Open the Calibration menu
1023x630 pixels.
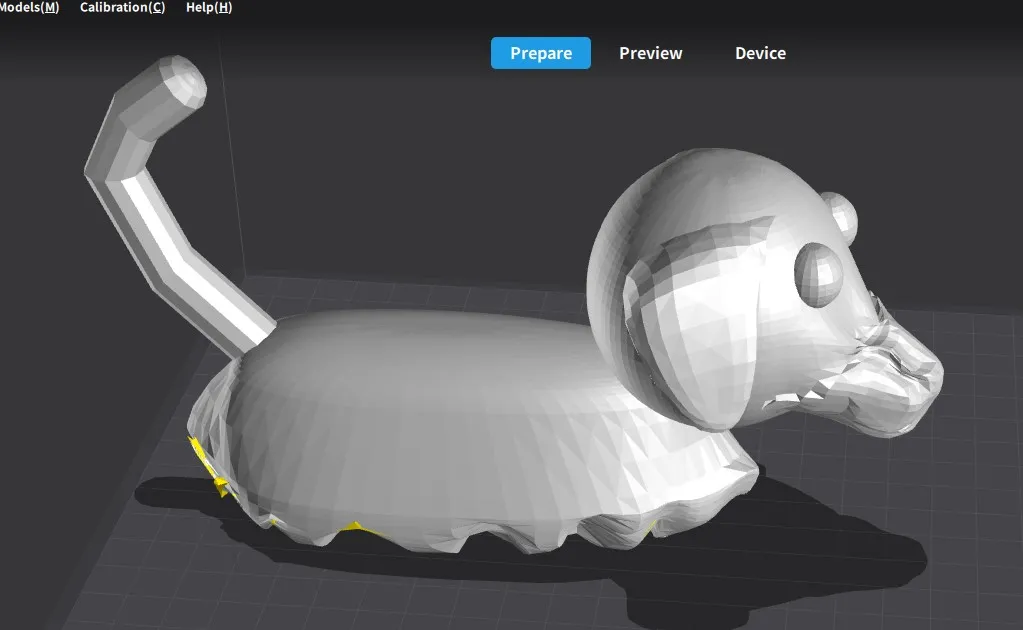tap(120, 8)
